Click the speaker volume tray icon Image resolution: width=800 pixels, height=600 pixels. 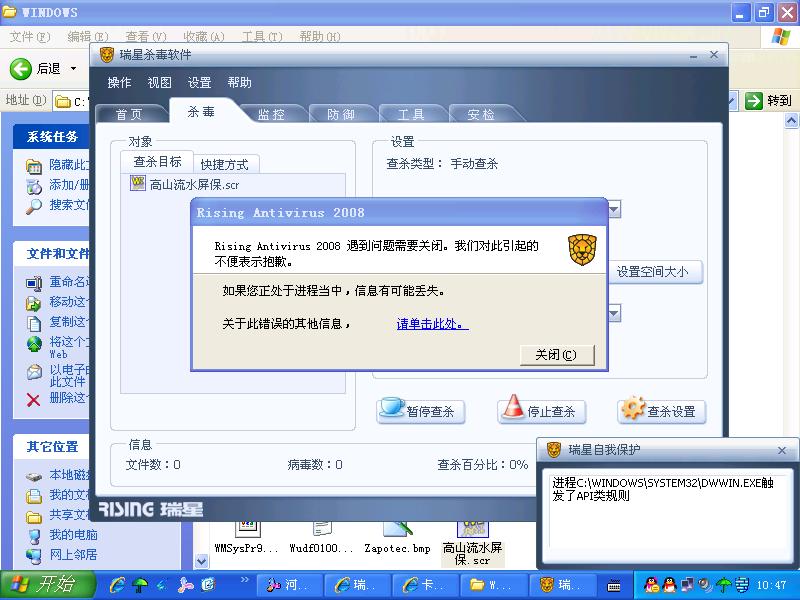coord(705,585)
